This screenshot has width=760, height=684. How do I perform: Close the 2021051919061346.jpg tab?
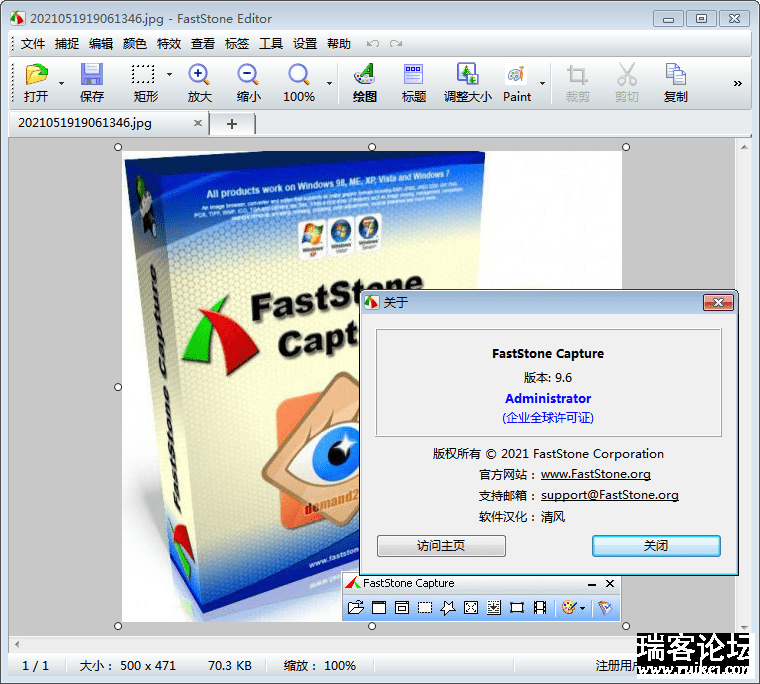pos(197,123)
